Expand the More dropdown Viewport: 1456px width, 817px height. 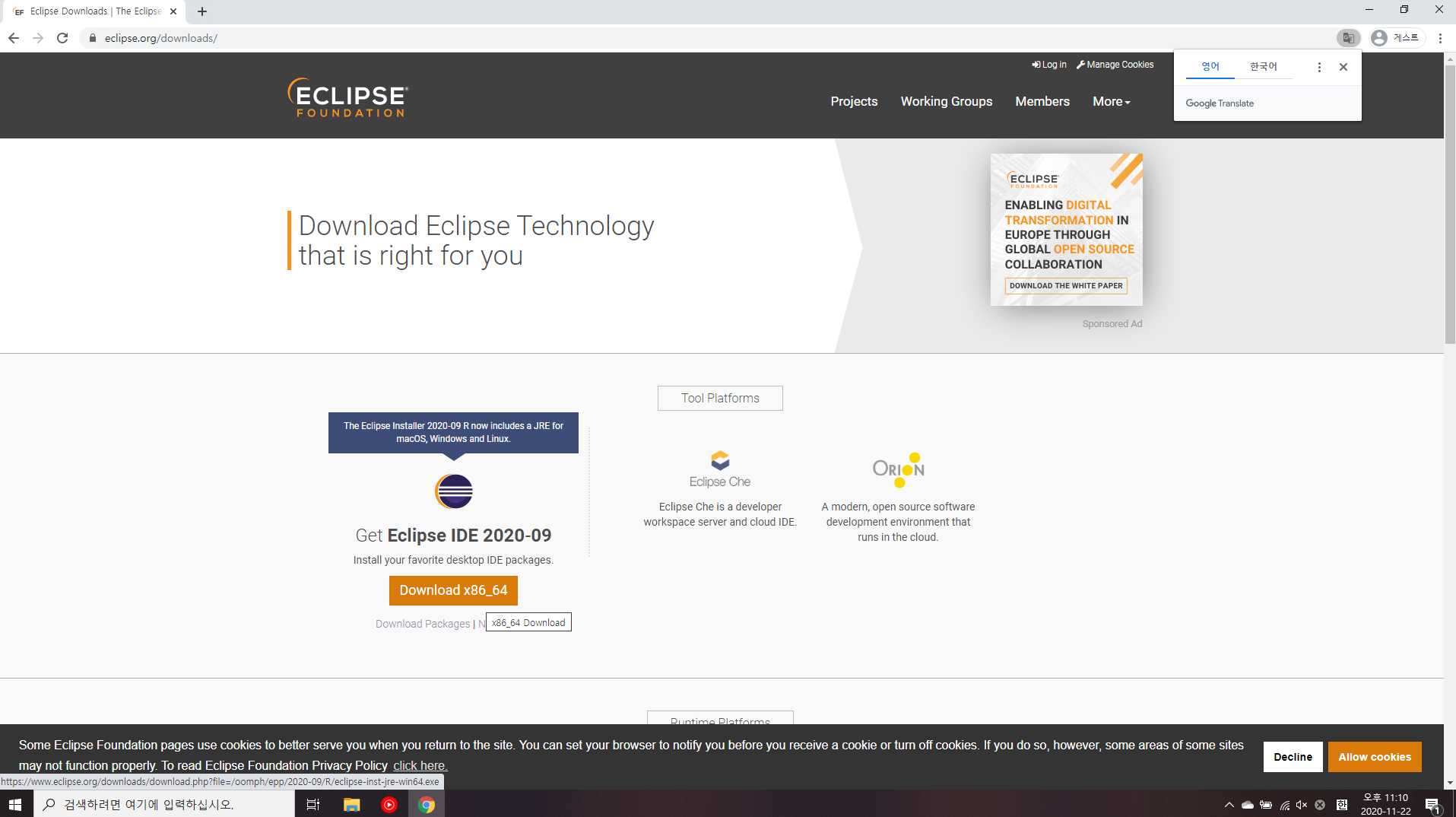pyautogui.click(x=1112, y=101)
